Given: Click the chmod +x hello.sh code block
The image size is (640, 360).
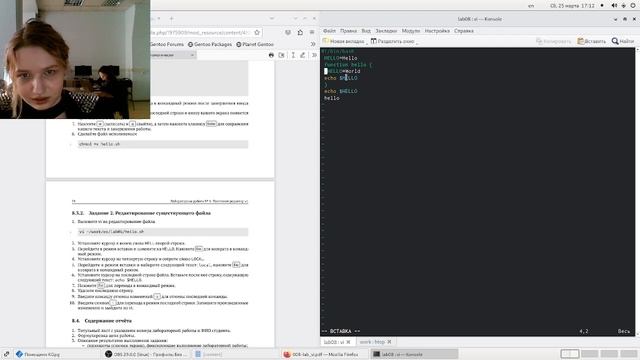Looking at the screenshot, I should (163, 144).
